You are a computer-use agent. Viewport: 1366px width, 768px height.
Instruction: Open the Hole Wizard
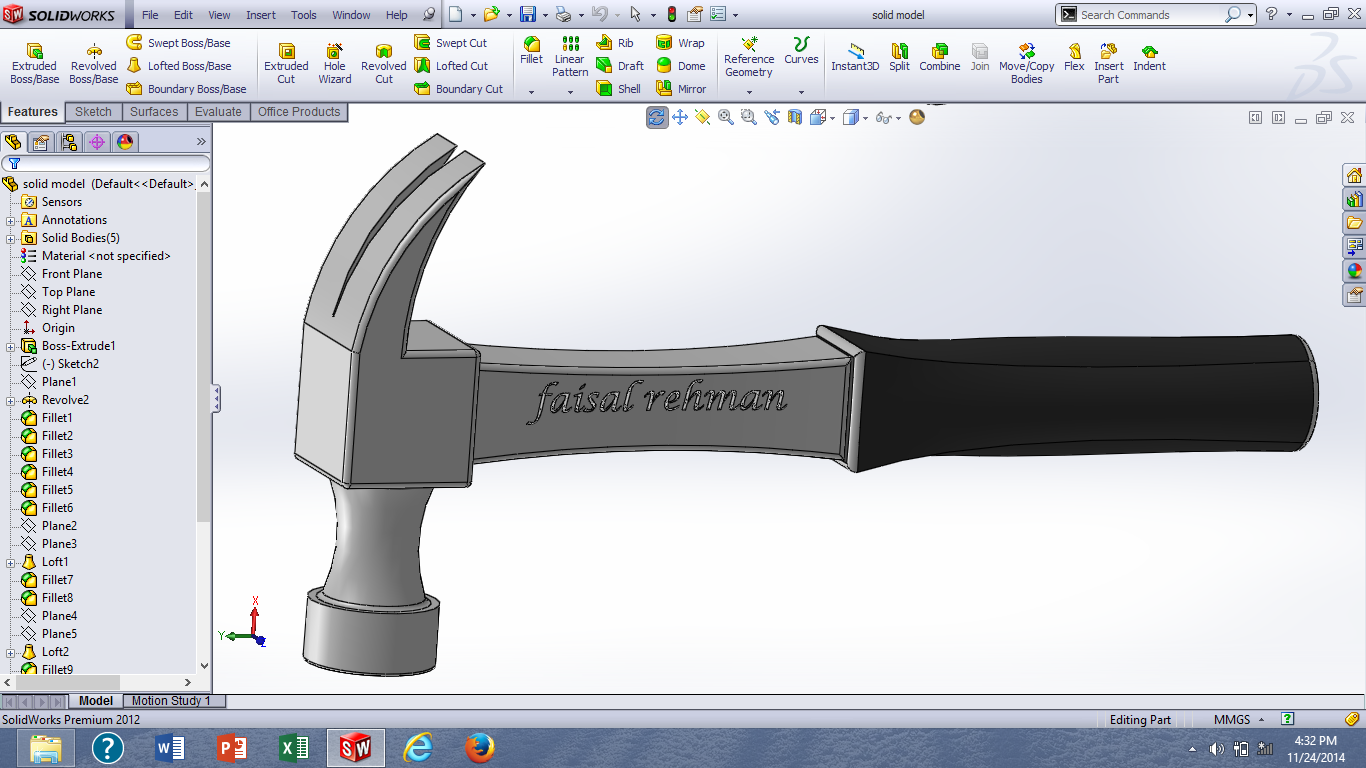tap(335, 64)
